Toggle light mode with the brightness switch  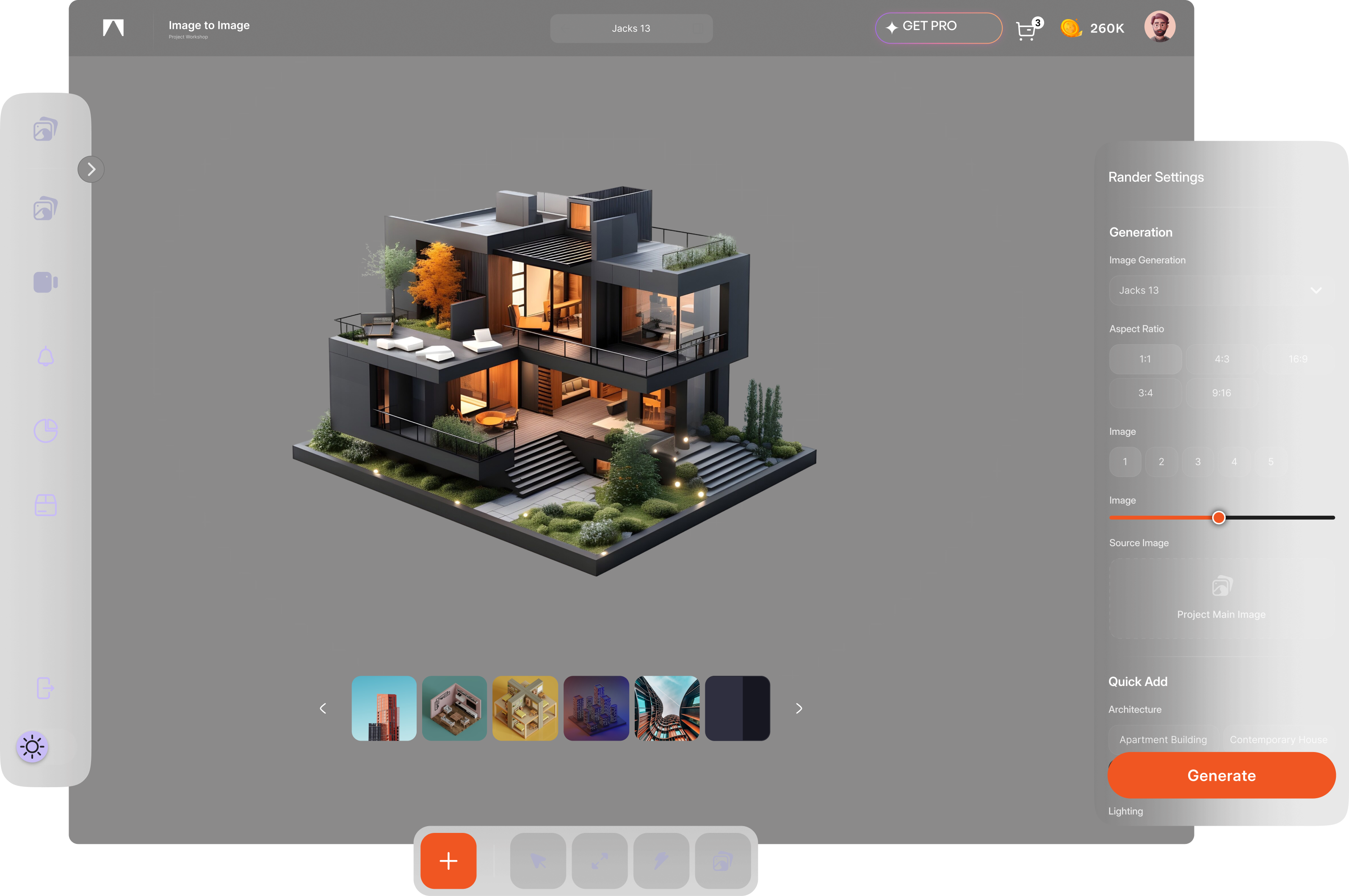pos(33,746)
